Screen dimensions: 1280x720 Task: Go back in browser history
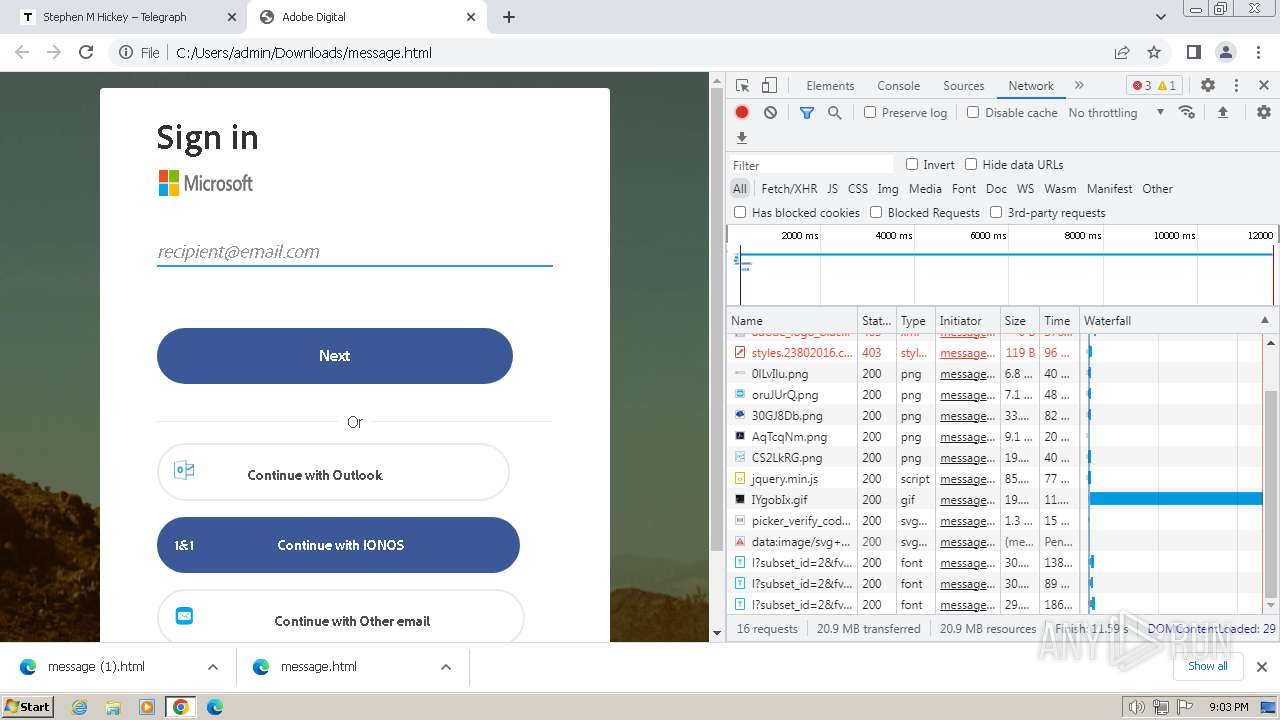click(22, 52)
